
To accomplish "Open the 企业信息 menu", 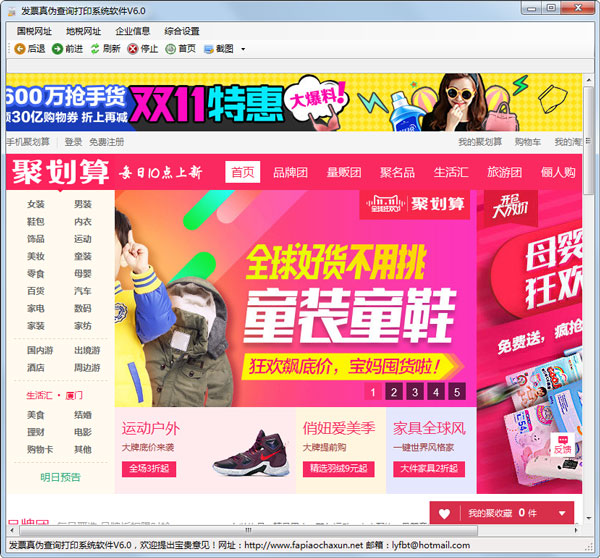I will (x=132, y=31).
